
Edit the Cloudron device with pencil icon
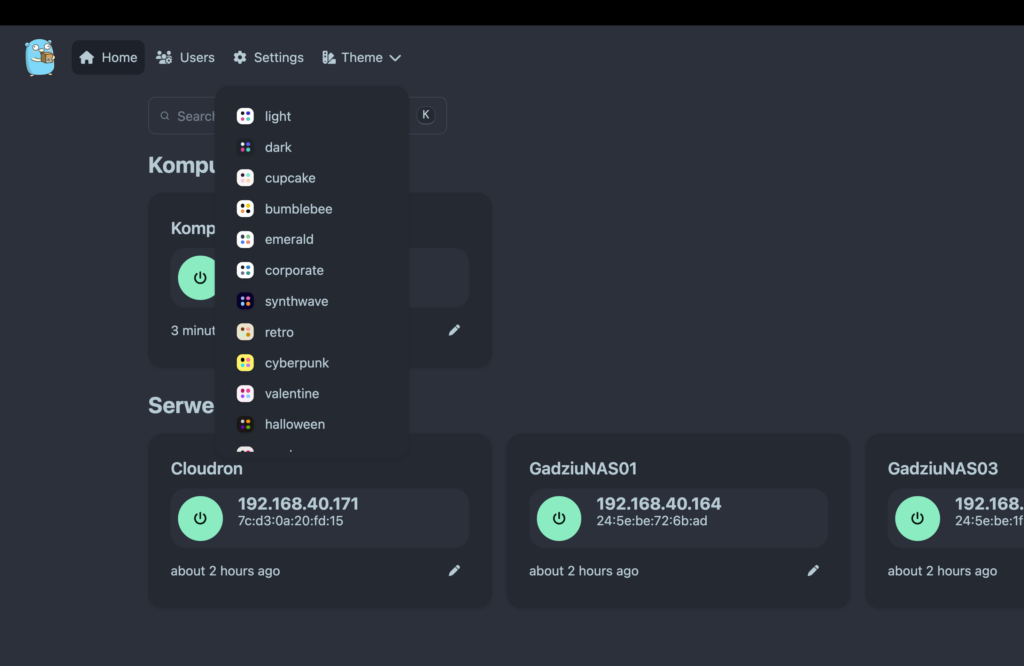pyautogui.click(x=455, y=570)
